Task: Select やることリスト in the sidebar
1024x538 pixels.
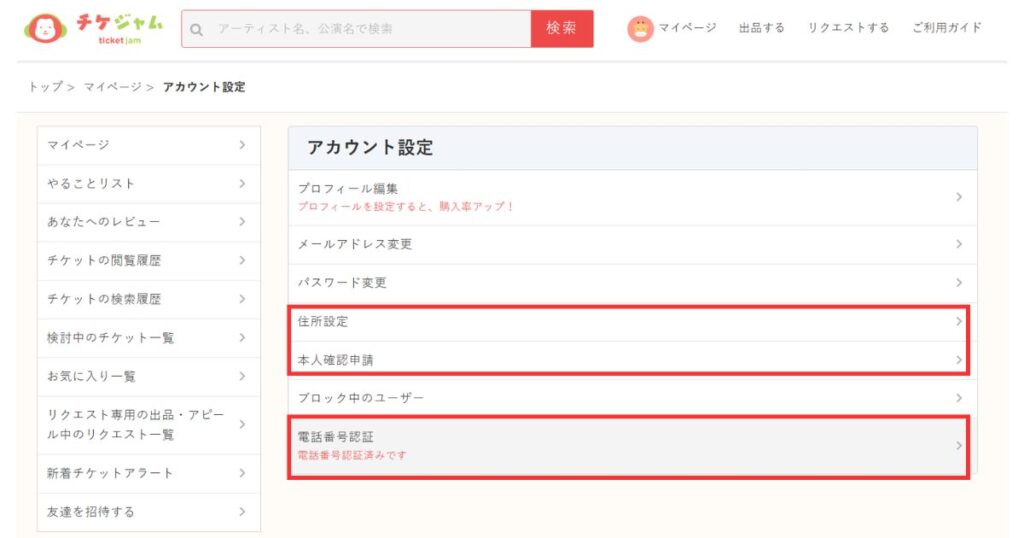Action: (x=149, y=183)
